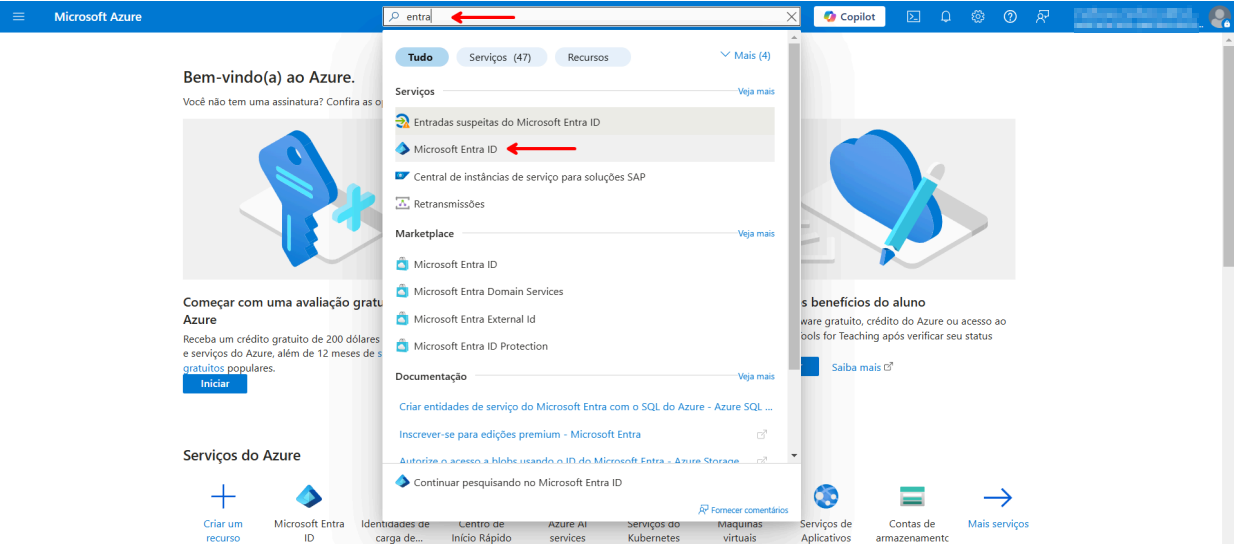This screenshot has height=556, width=1237.
Task: Launch Cloud Shell from top bar
Action: [913, 17]
